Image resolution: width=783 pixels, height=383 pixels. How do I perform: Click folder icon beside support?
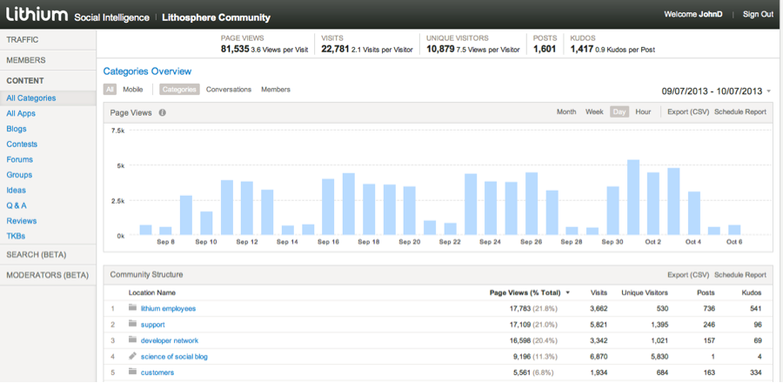pos(132,324)
